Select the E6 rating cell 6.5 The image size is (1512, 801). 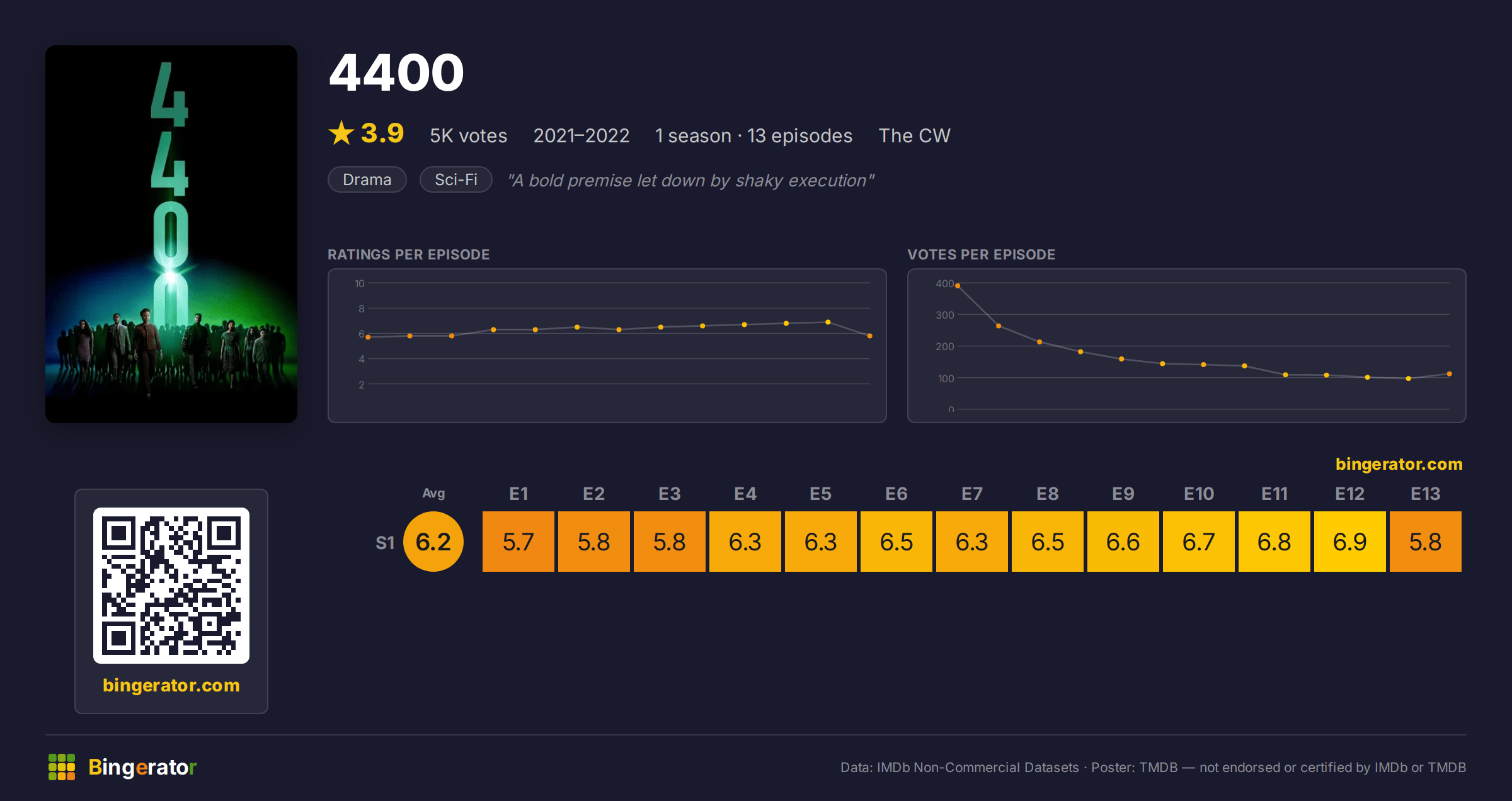(896, 542)
